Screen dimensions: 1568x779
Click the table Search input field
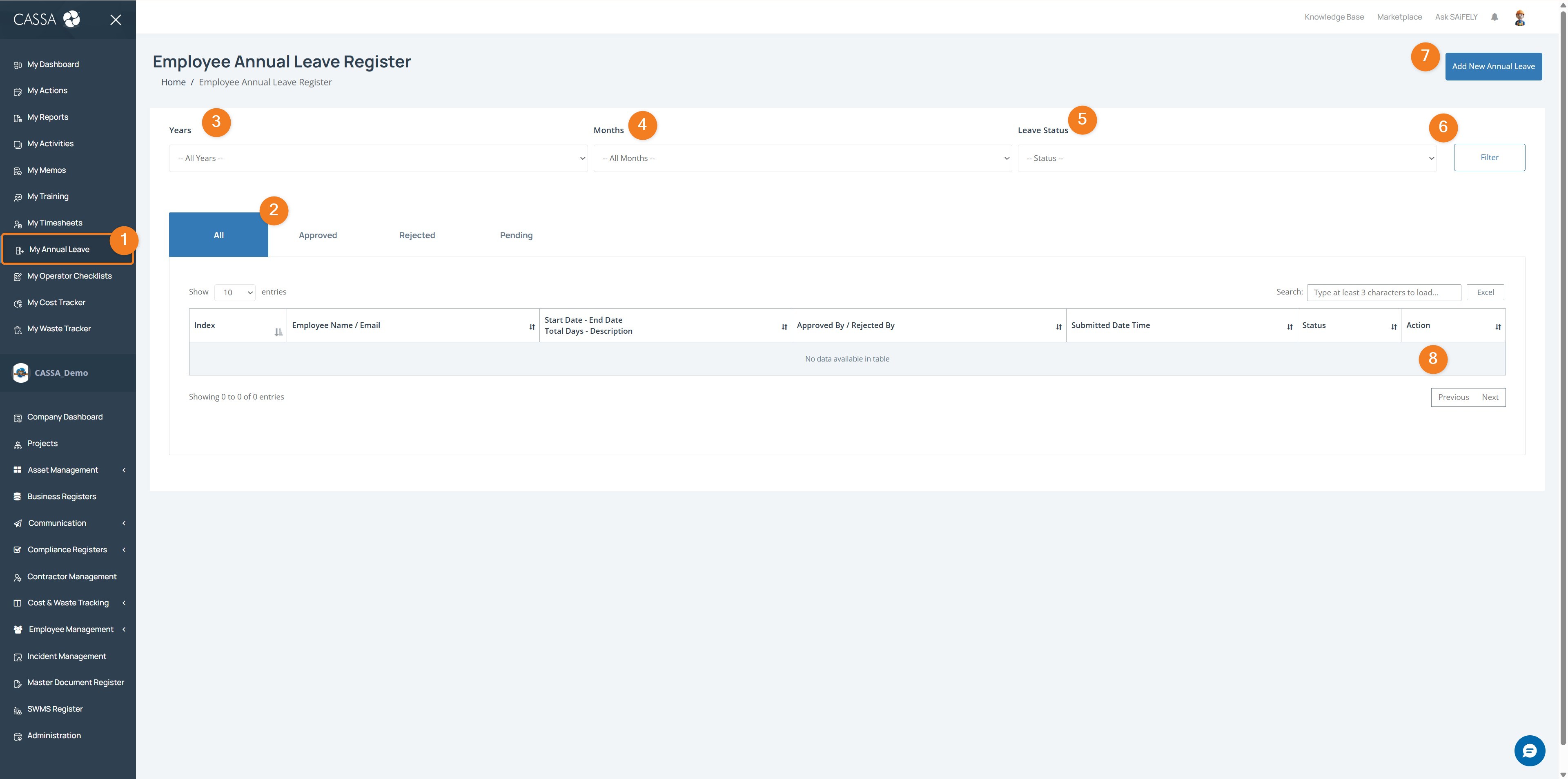pyautogui.click(x=1383, y=293)
